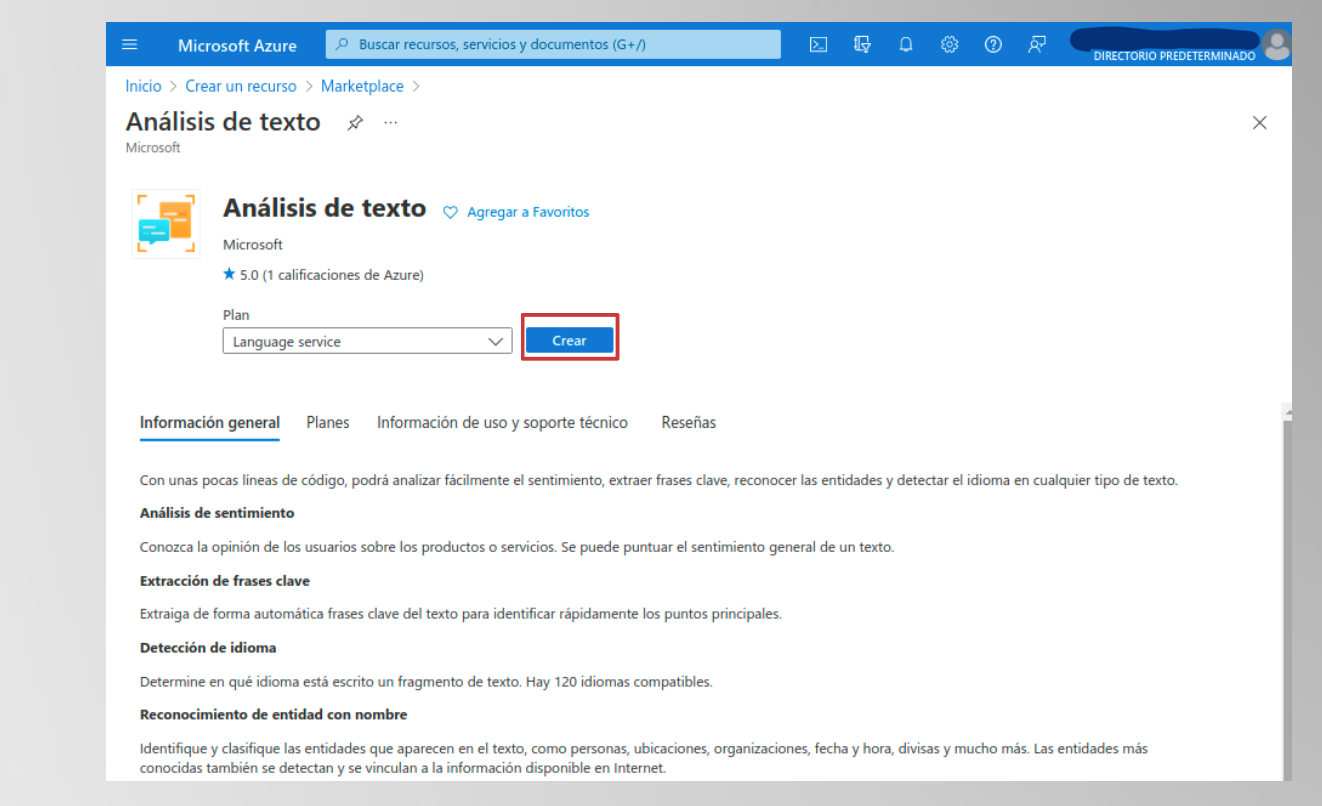Open the notifications bell
1322x806 pixels.
(x=905, y=44)
